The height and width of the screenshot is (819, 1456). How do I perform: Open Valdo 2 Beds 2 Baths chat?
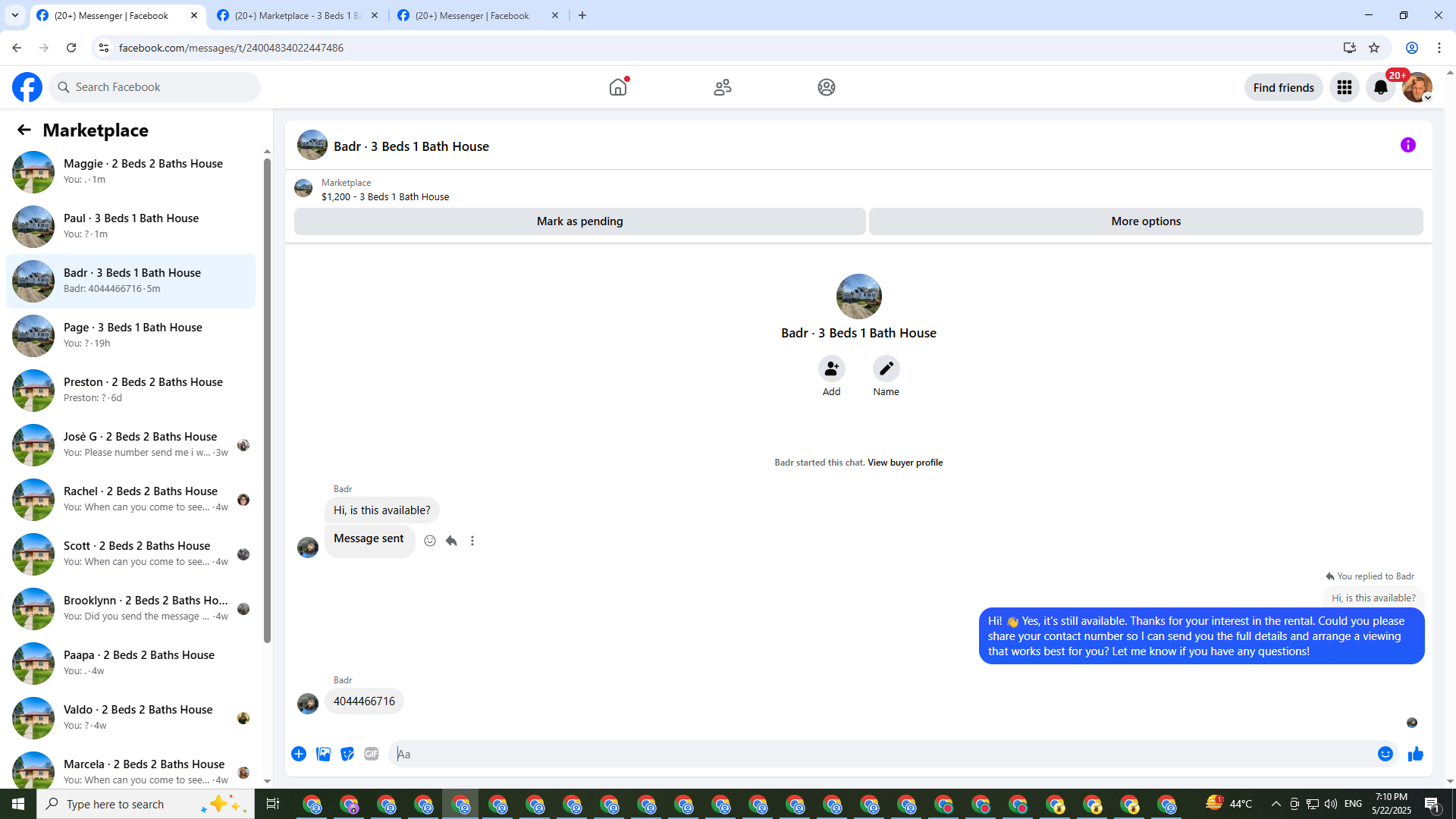(130, 718)
